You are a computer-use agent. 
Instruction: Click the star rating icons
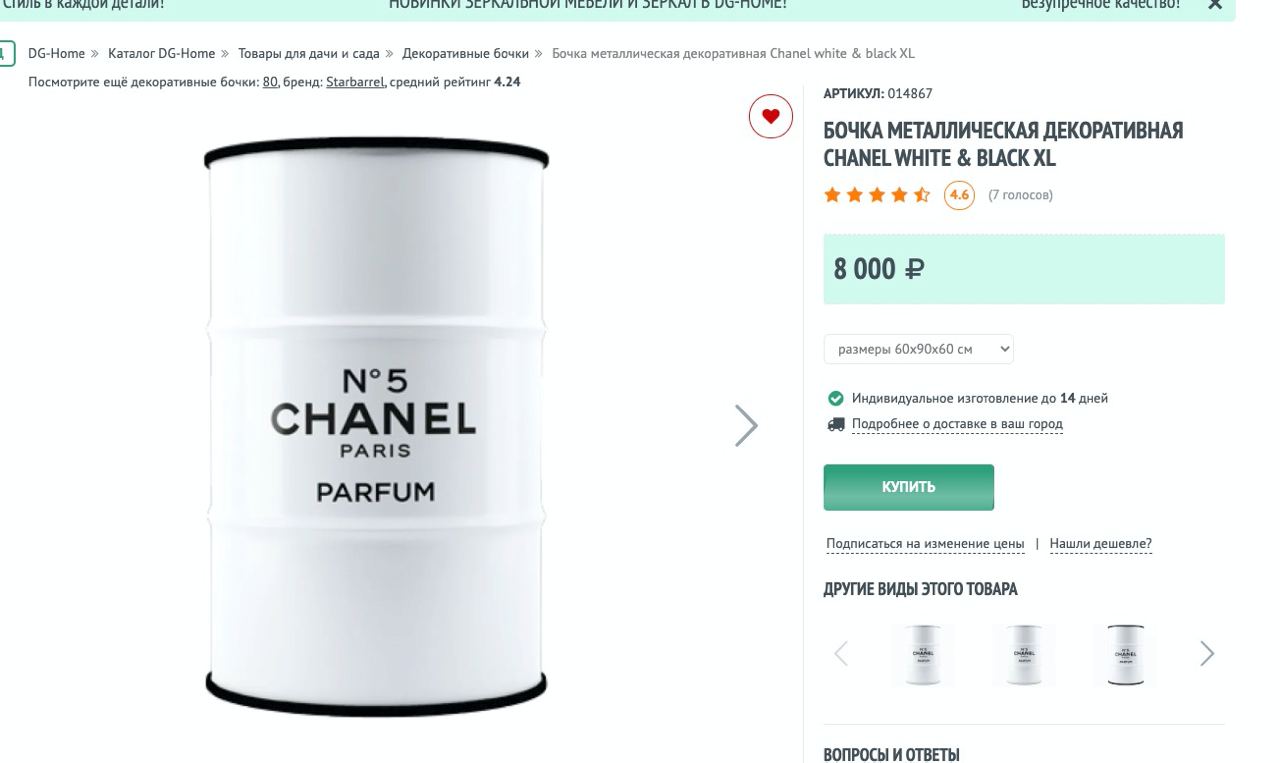(x=877, y=195)
